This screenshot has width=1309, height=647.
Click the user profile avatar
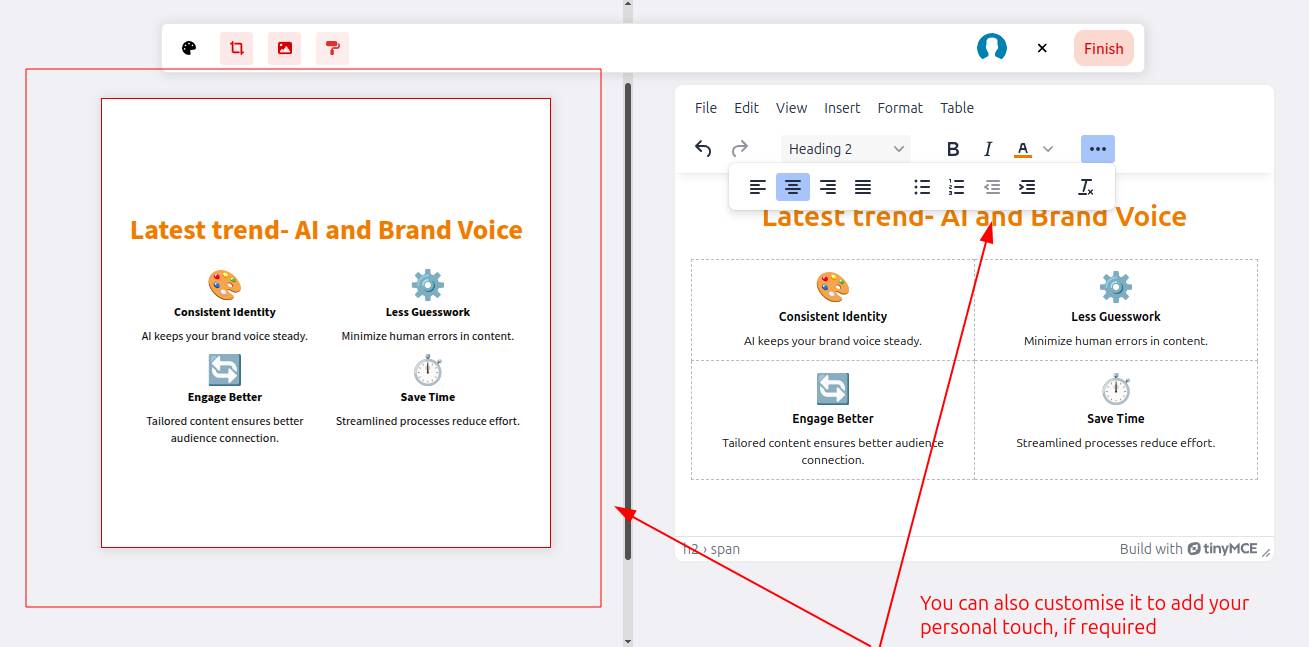991,48
